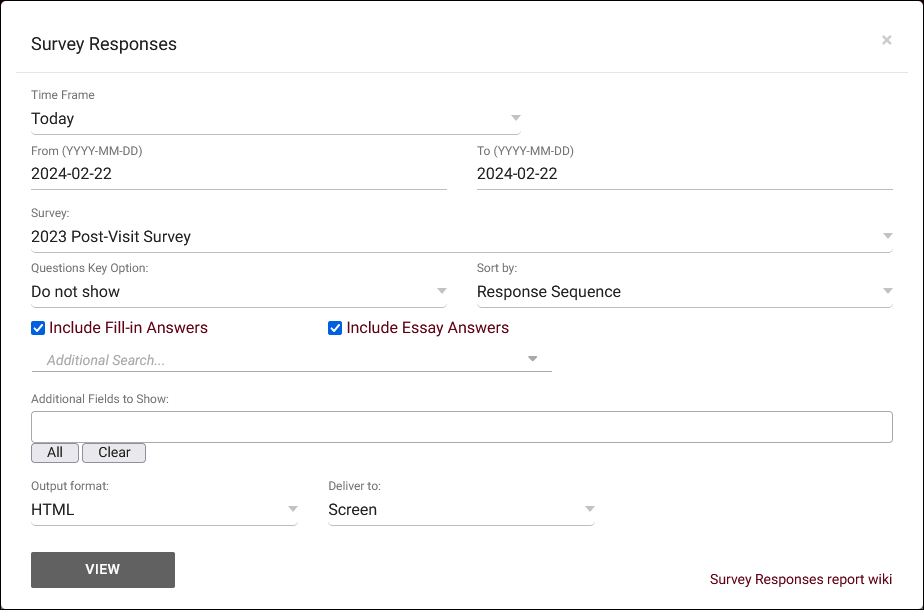Close the Survey Responses dialog
924x610 pixels.
pyautogui.click(x=886, y=40)
